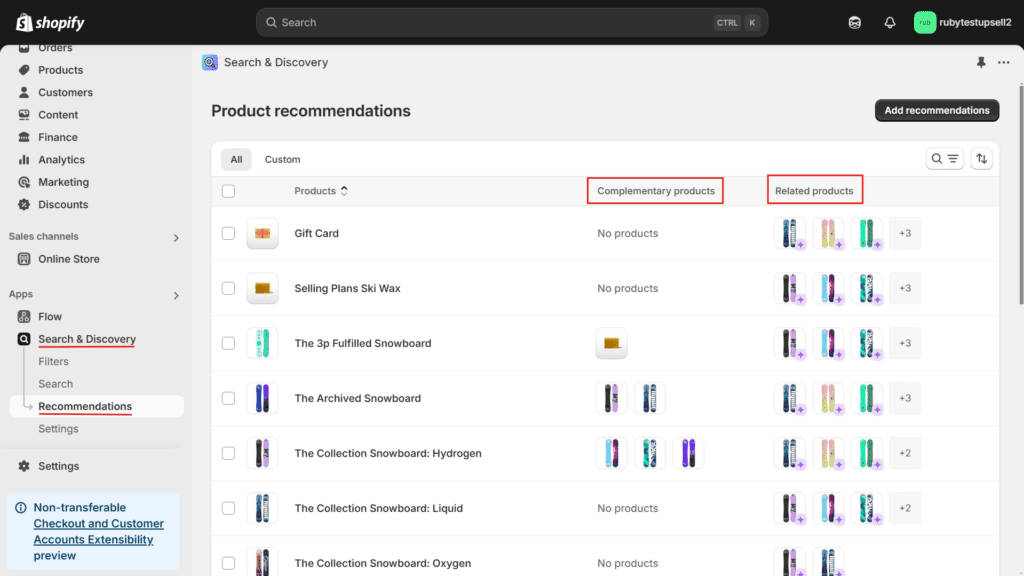Viewport: 1024px width, 576px height.
Task: Open the sort order icon button
Action: click(x=981, y=159)
